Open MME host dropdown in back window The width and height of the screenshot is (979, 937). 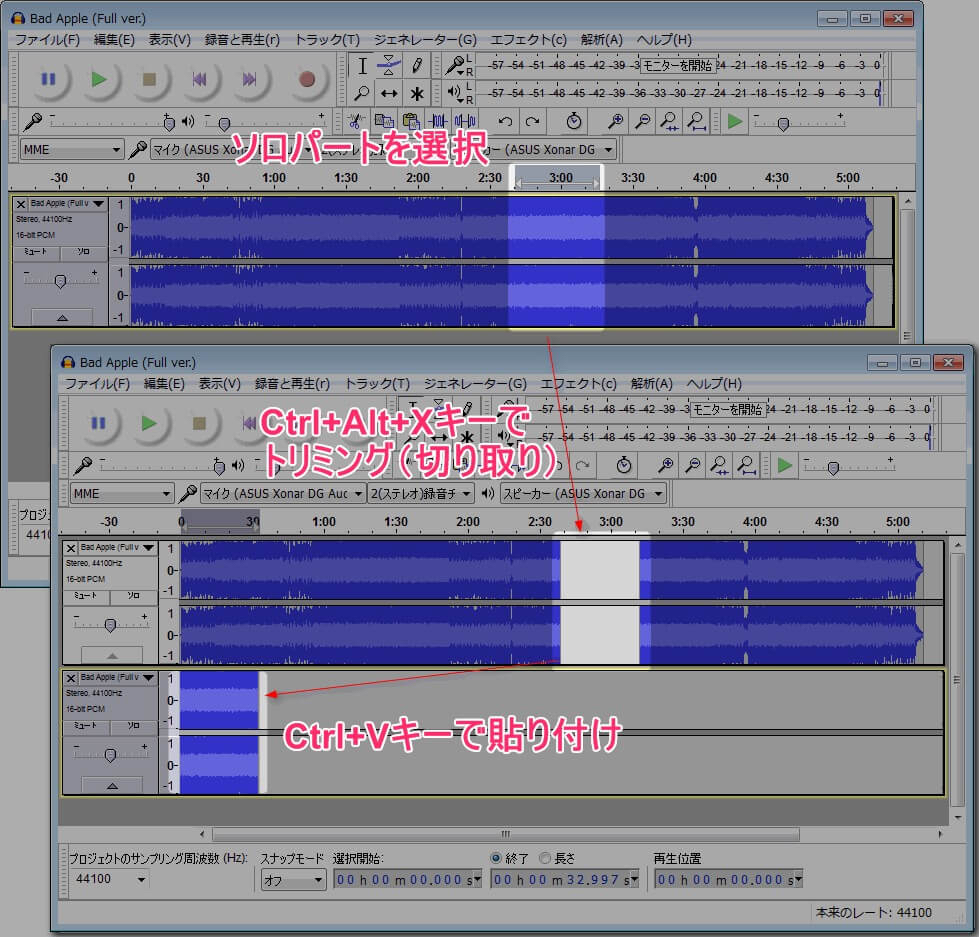tap(72, 150)
